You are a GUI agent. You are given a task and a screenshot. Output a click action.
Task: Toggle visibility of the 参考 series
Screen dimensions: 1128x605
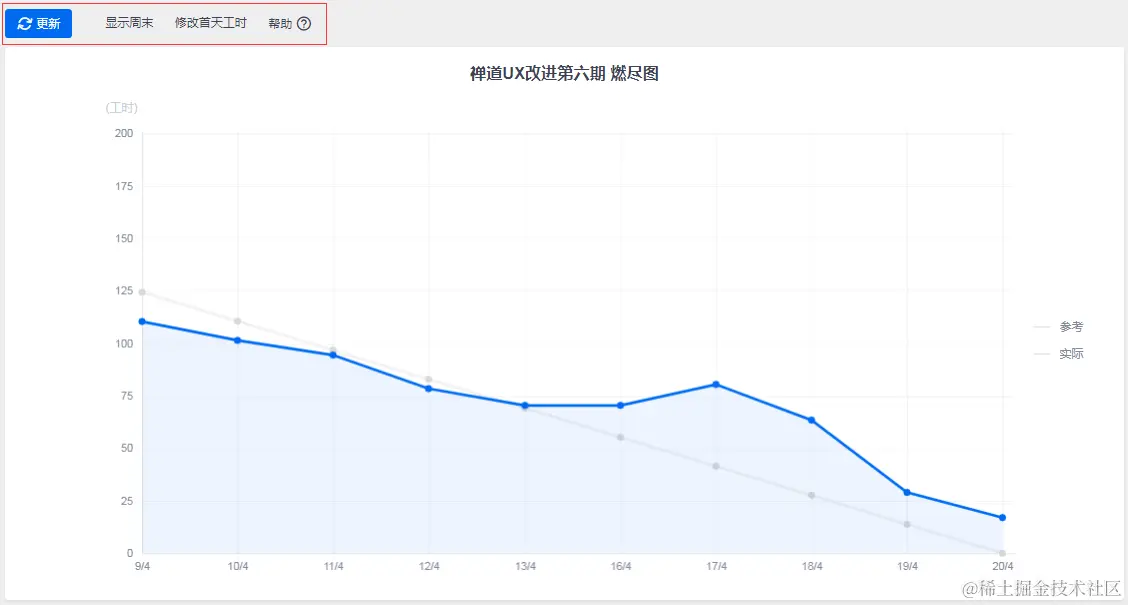pos(1064,326)
